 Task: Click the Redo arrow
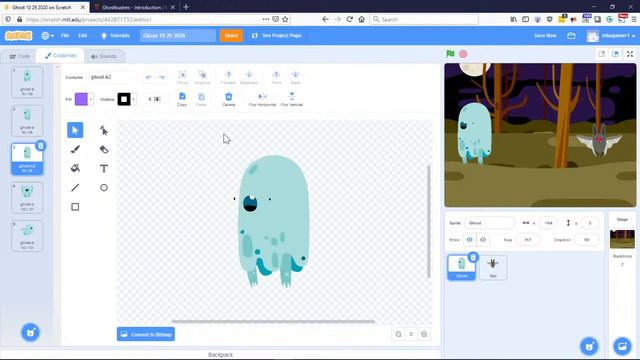(162, 77)
